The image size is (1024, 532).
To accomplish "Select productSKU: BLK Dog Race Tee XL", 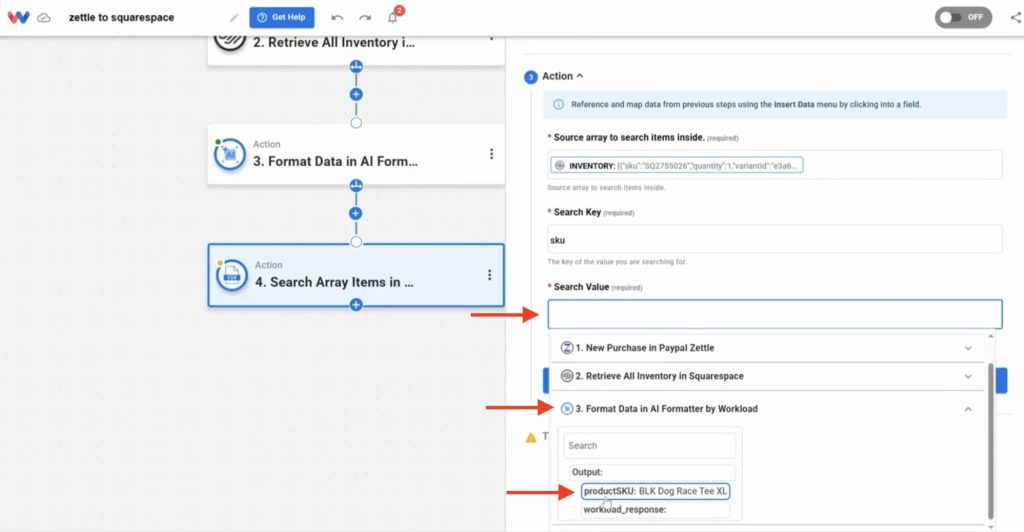I will pyautogui.click(x=656, y=491).
